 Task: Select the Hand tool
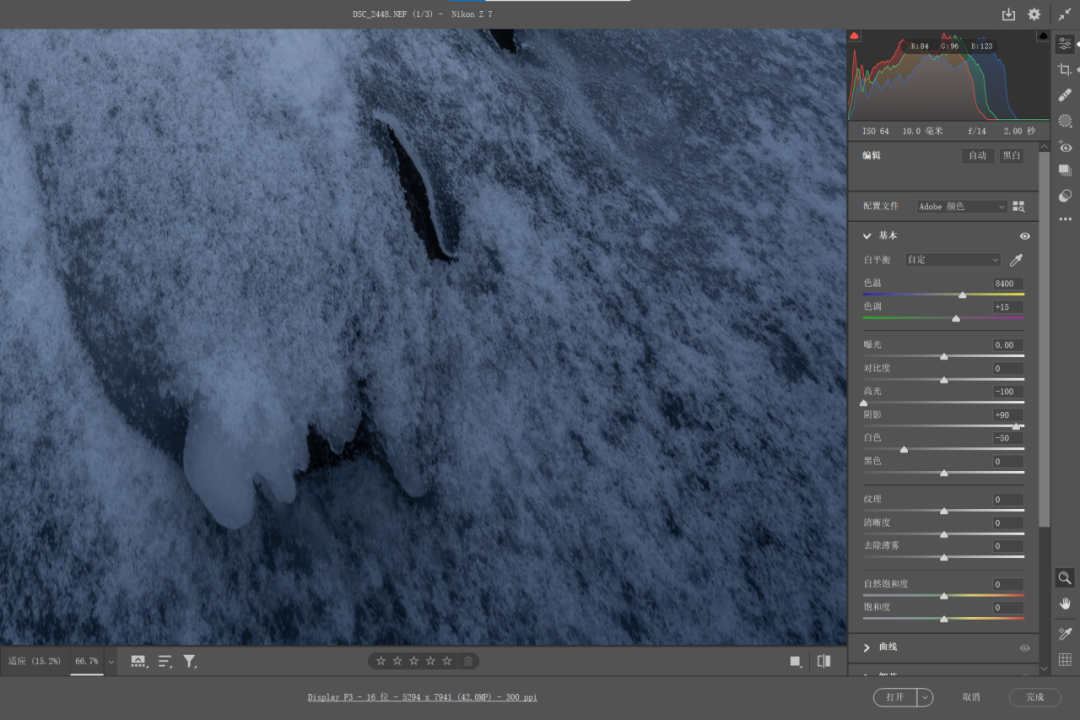[1065, 603]
